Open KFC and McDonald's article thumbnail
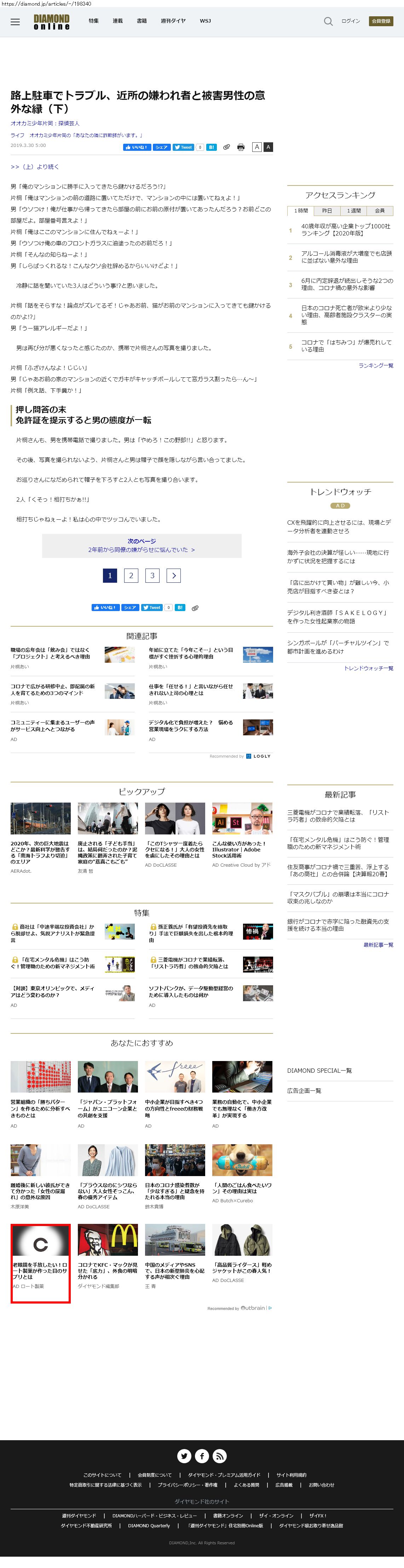404x1568 pixels. click(x=108, y=1240)
